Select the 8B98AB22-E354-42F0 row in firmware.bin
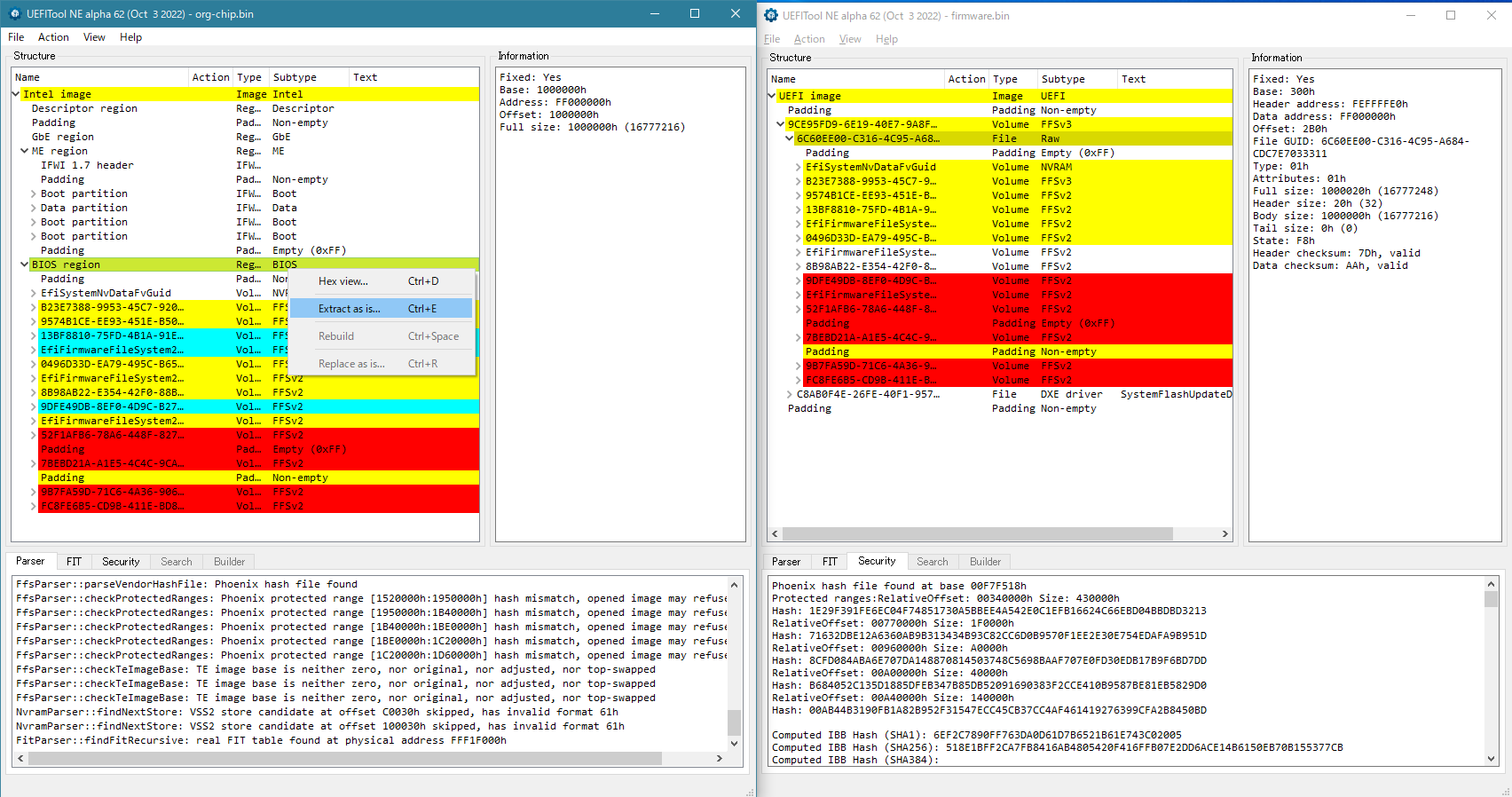Screen dimensions: 1512x797 click(x=1000, y=266)
